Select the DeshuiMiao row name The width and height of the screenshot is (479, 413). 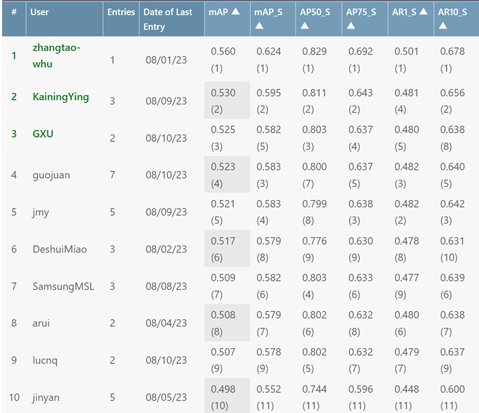tap(60, 249)
